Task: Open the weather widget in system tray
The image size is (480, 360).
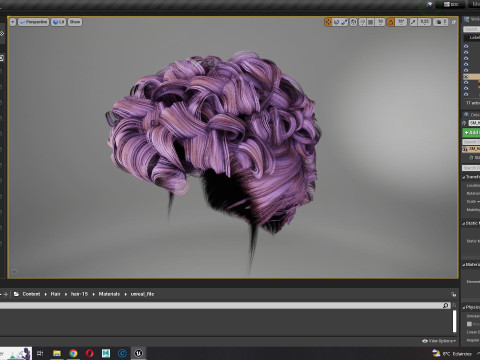Action: (x=453, y=353)
